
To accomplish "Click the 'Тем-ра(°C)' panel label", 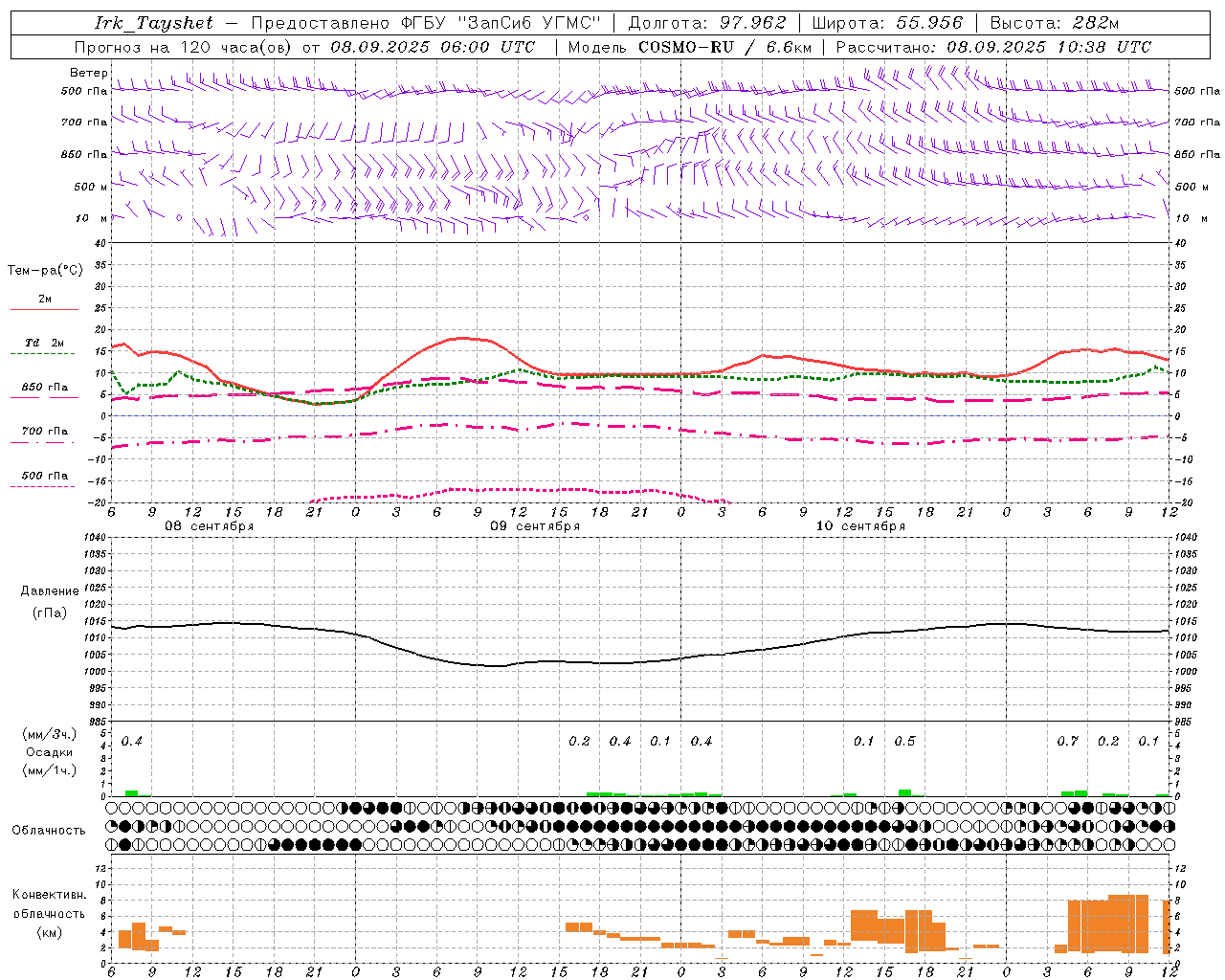I will click(45, 271).
